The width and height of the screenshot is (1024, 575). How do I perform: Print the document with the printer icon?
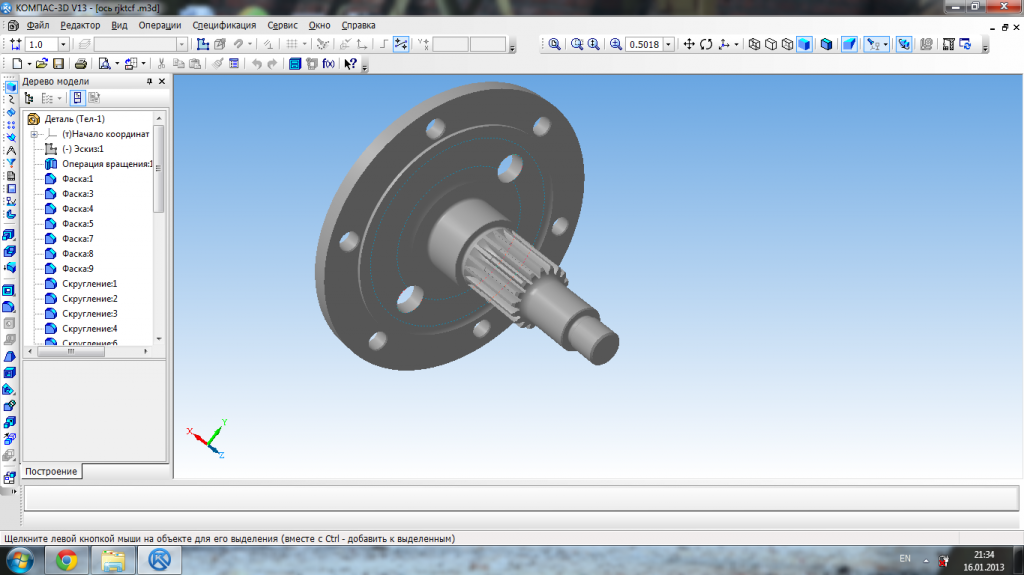tap(80, 63)
